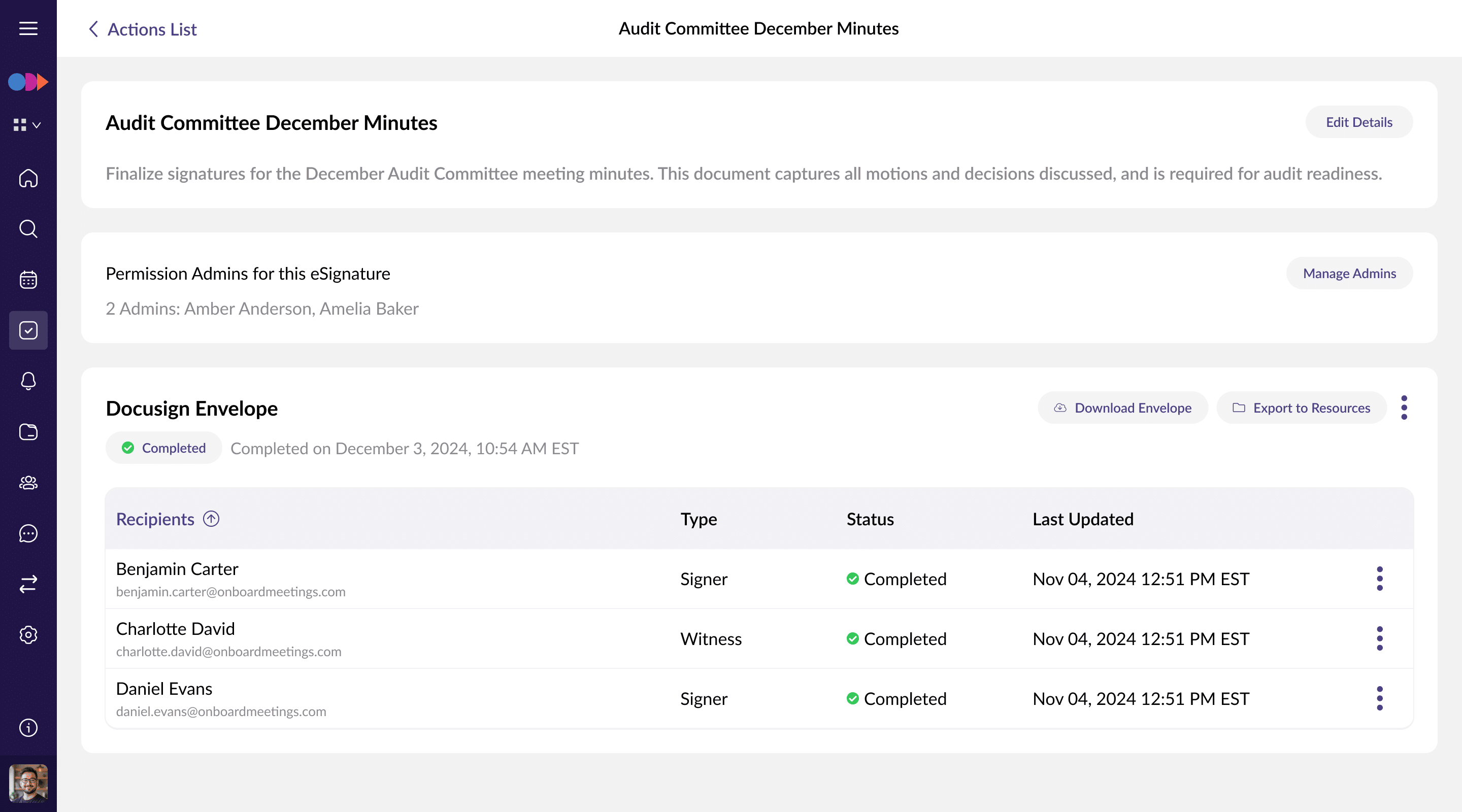Screen dimensions: 1462x812
Task: Open Daniel Evans's row options menu
Action: click(1379, 698)
